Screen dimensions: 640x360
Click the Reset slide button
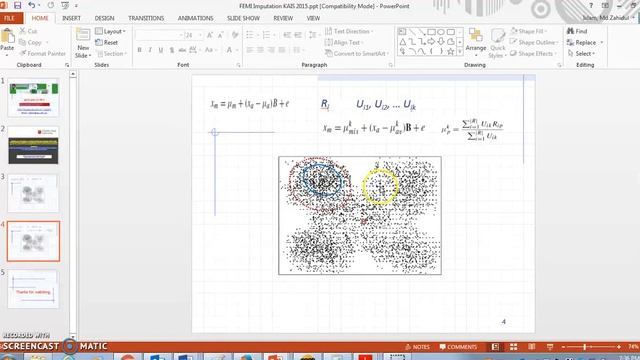pos(107,42)
